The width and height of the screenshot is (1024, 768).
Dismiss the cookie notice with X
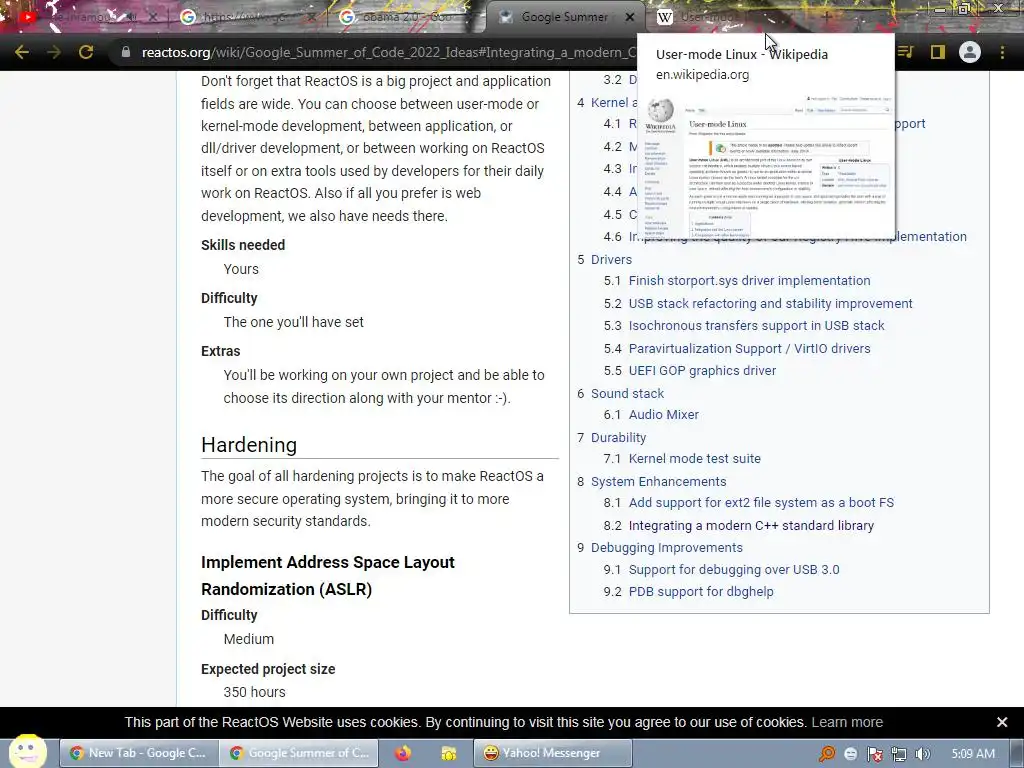click(1002, 722)
